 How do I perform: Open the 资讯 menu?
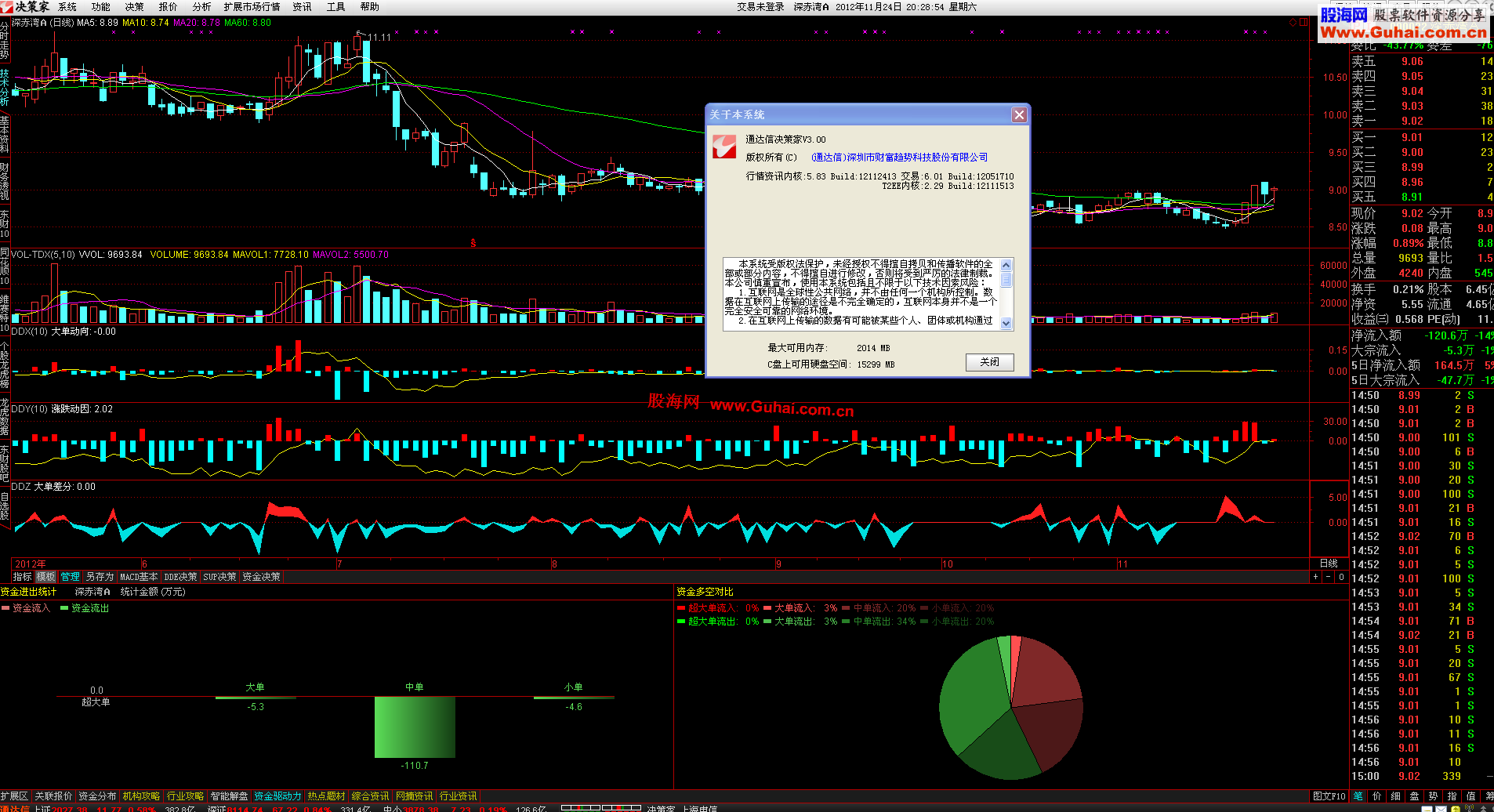[302, 7]
